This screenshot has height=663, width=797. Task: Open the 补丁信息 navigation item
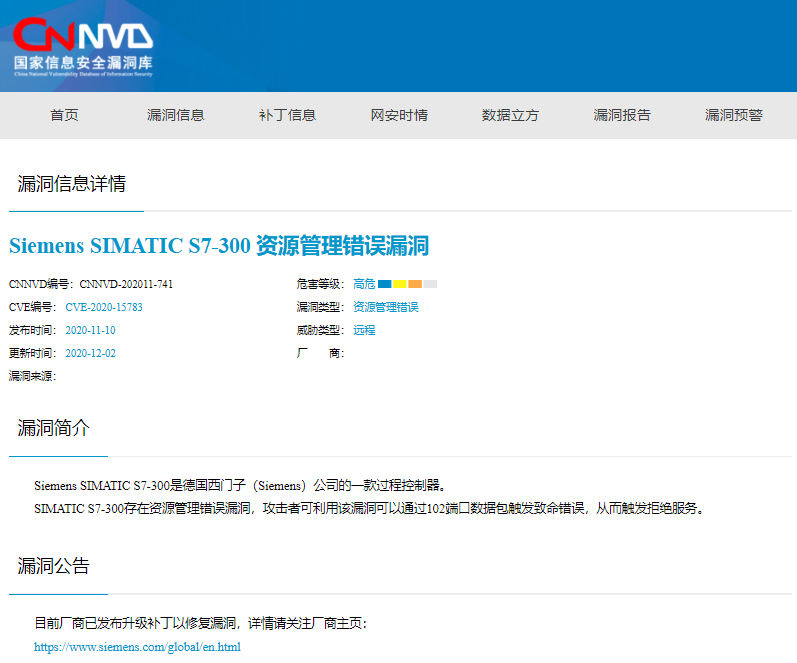click(287, 115)
